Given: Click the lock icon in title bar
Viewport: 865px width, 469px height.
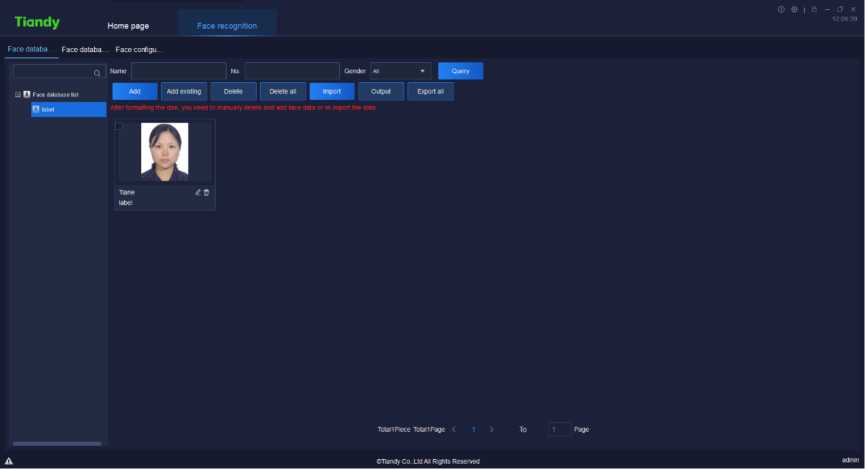Looking at the screenshot, I should coord(814,10).
